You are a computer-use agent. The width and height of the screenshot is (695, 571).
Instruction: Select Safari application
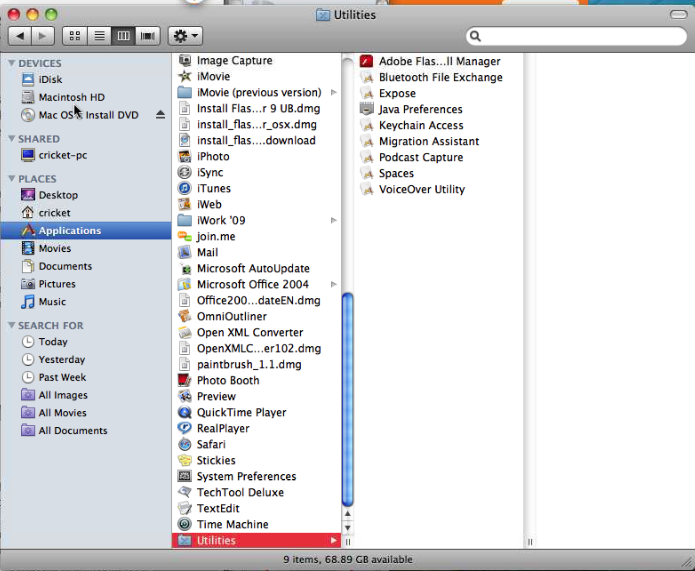tap(257, 444)
